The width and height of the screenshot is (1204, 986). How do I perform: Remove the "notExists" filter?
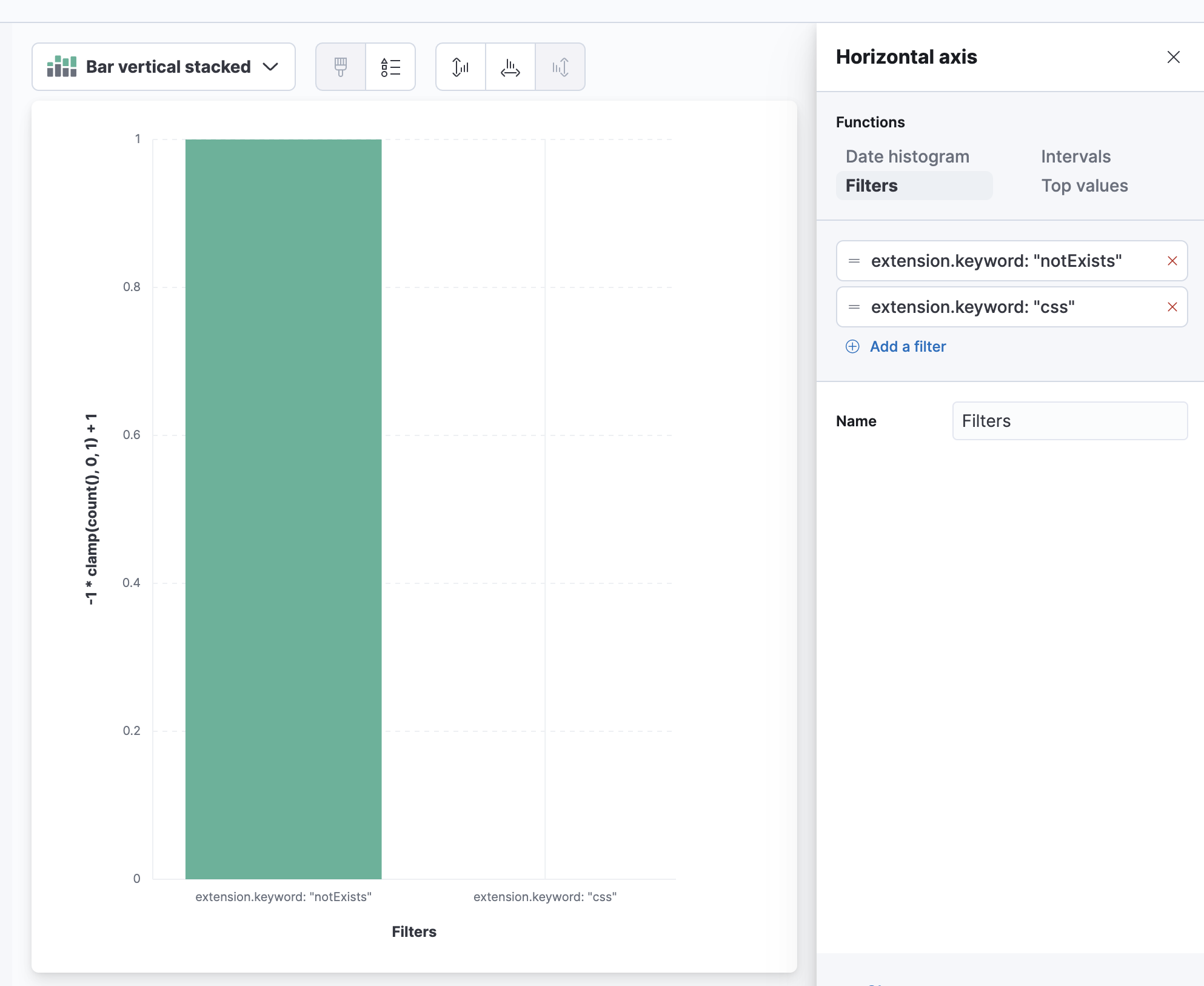pos(1172,261)
